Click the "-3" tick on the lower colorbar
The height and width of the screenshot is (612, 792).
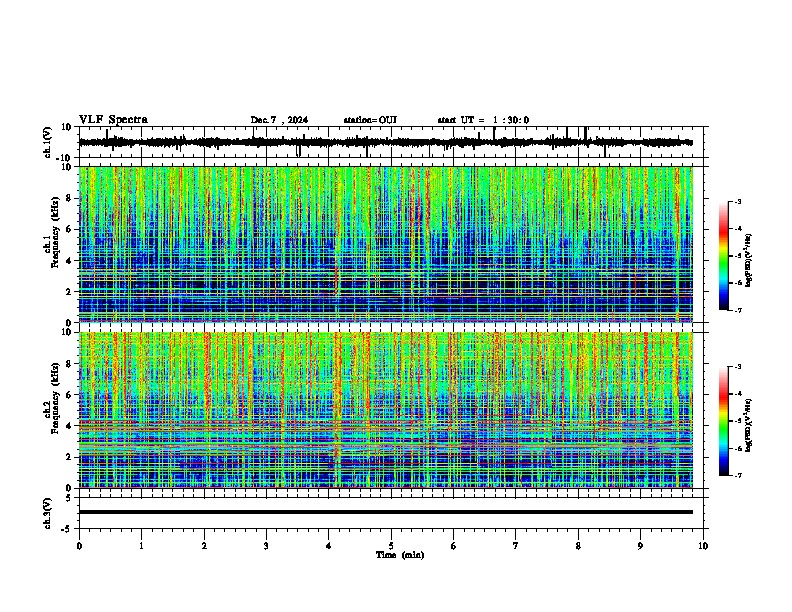tap(738, 367)
